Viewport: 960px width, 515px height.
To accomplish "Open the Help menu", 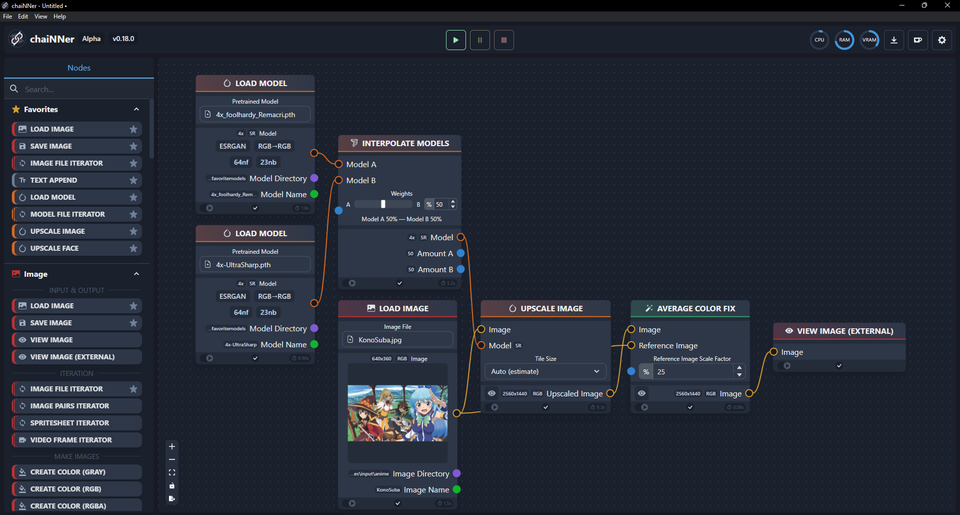I will pyautogui.click(x=59, y=17).
